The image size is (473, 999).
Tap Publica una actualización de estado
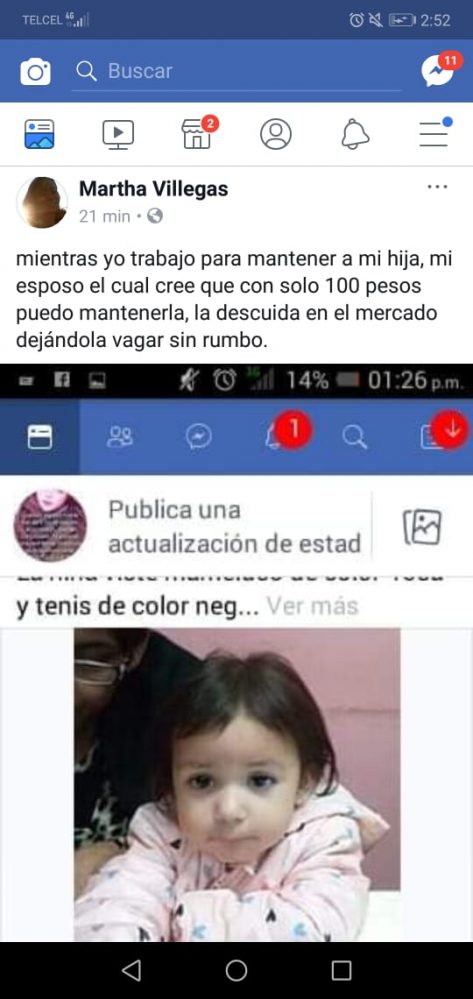[235, 527]
